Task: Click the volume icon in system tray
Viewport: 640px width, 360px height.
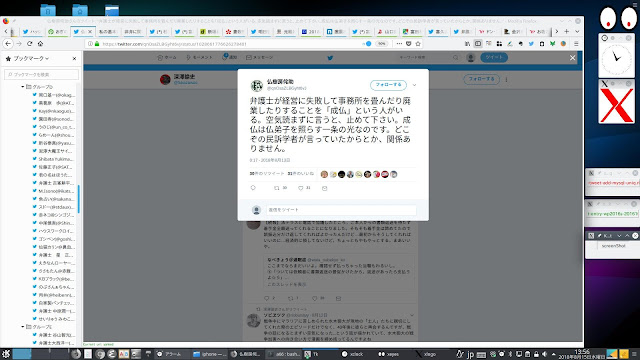Action: click(544, 354)
